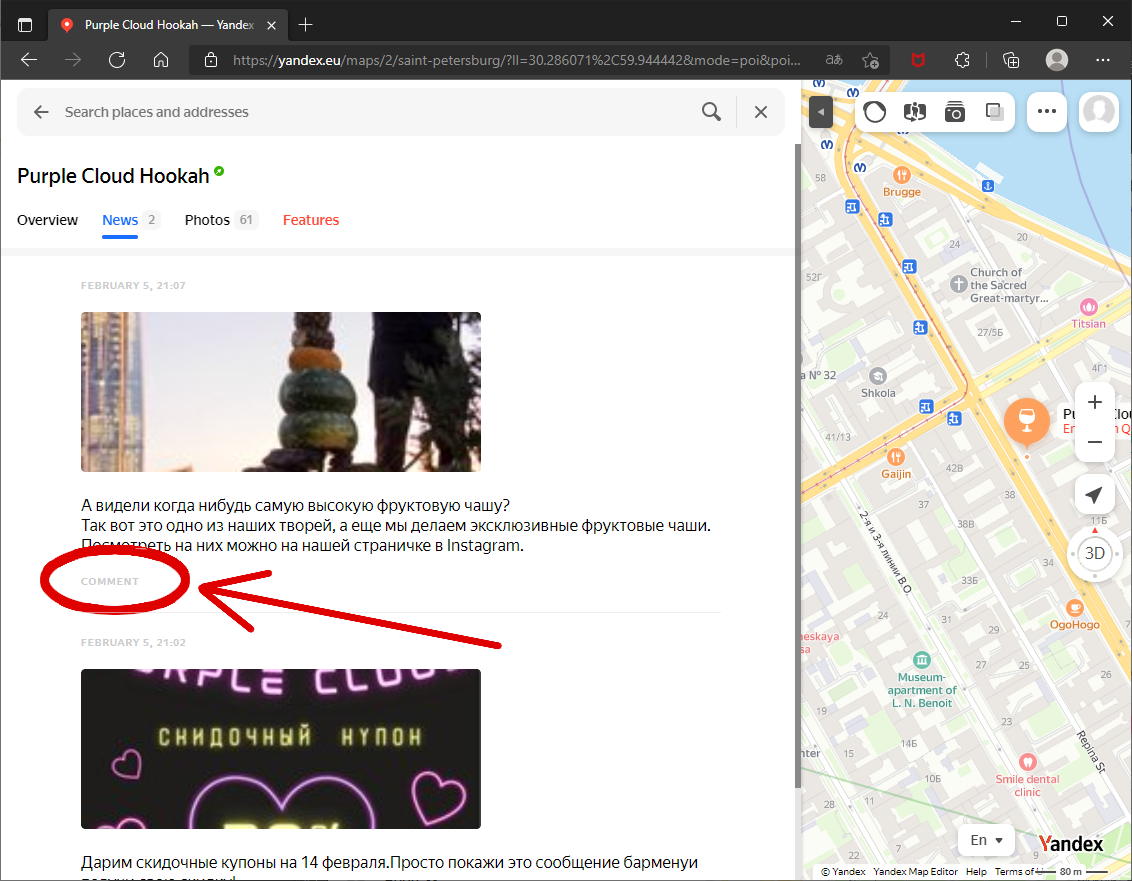Switch to the Overview tab
The height and width of the screenshot is (881, 1132).
[x=47, y=220]
